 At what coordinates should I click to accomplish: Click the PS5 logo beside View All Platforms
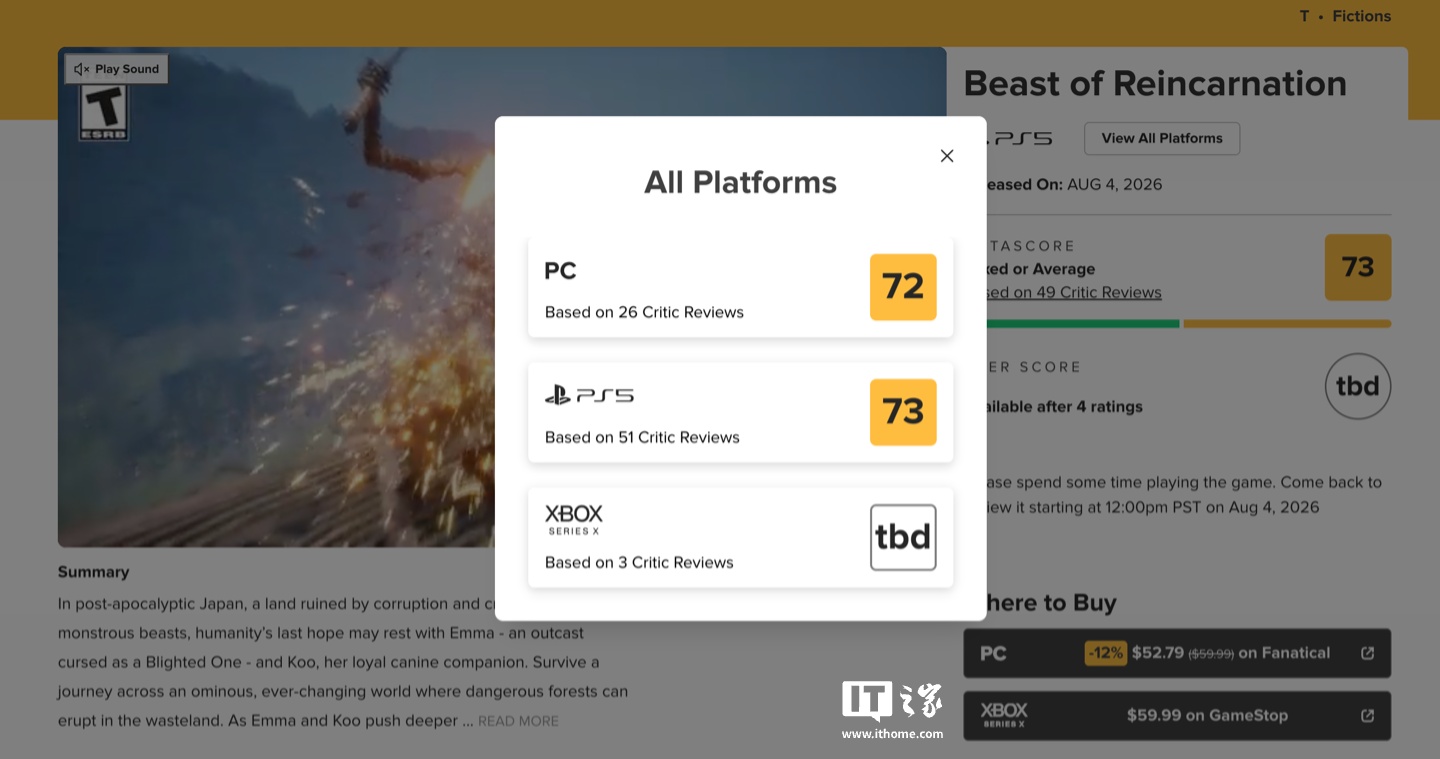[x=1019, y=139]
